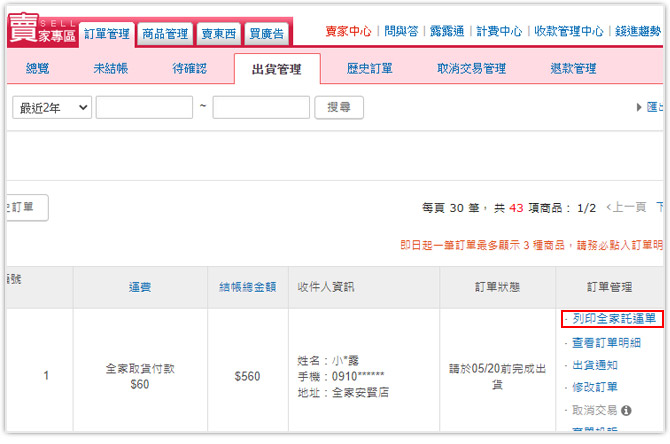Click the 賣家專區 seller logo
670x444 pixels.
[40, 30]
